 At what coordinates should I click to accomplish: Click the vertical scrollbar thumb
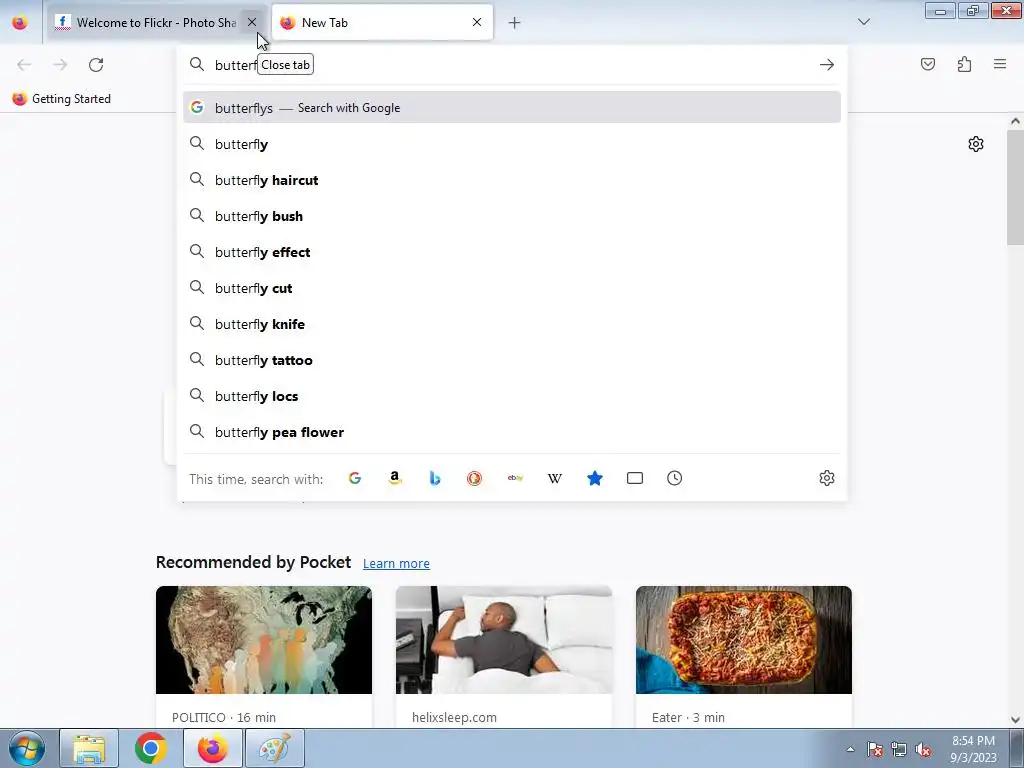click(x=1015, y=187)
